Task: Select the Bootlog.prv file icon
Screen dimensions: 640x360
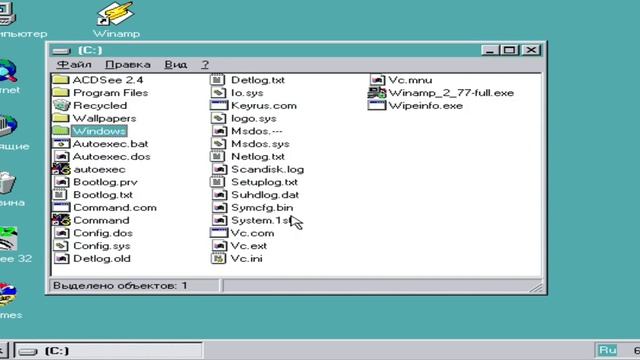Action: point(61,182)
